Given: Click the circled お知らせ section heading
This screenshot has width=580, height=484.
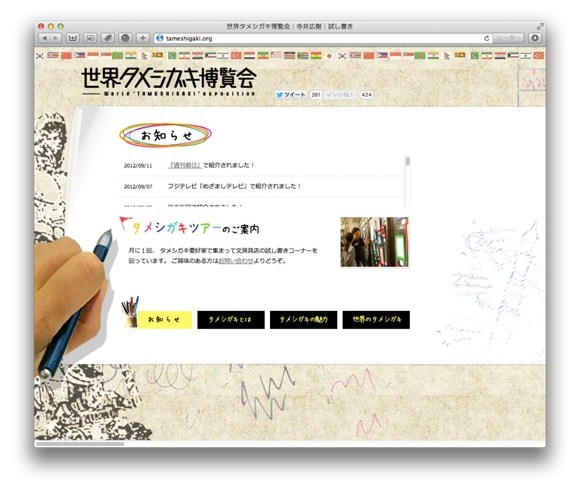Looking at the screenshot, I should pos(165,135).
